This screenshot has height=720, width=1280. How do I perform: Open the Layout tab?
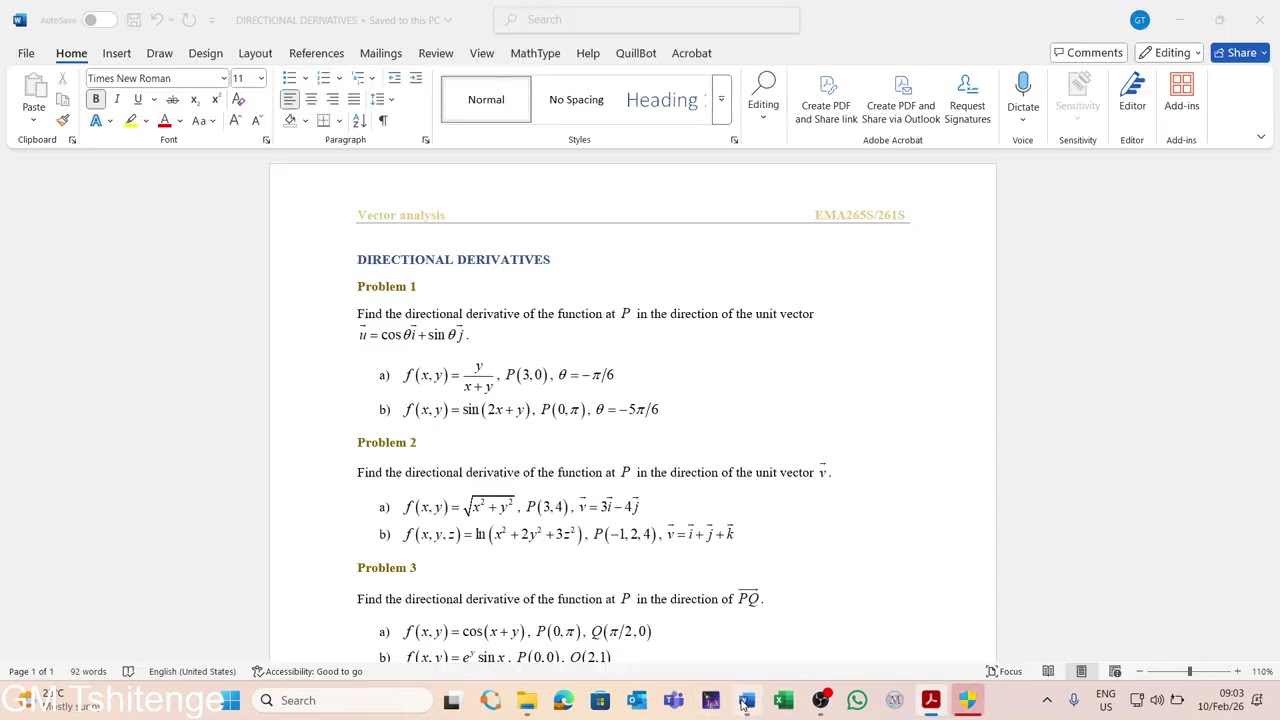click(x=255, y=53)
